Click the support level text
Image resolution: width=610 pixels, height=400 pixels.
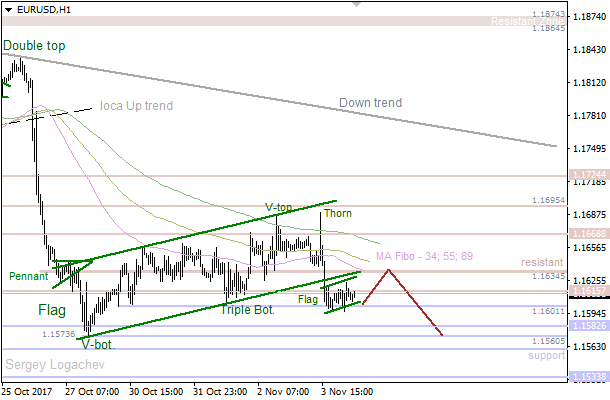[x=546, y=355]
